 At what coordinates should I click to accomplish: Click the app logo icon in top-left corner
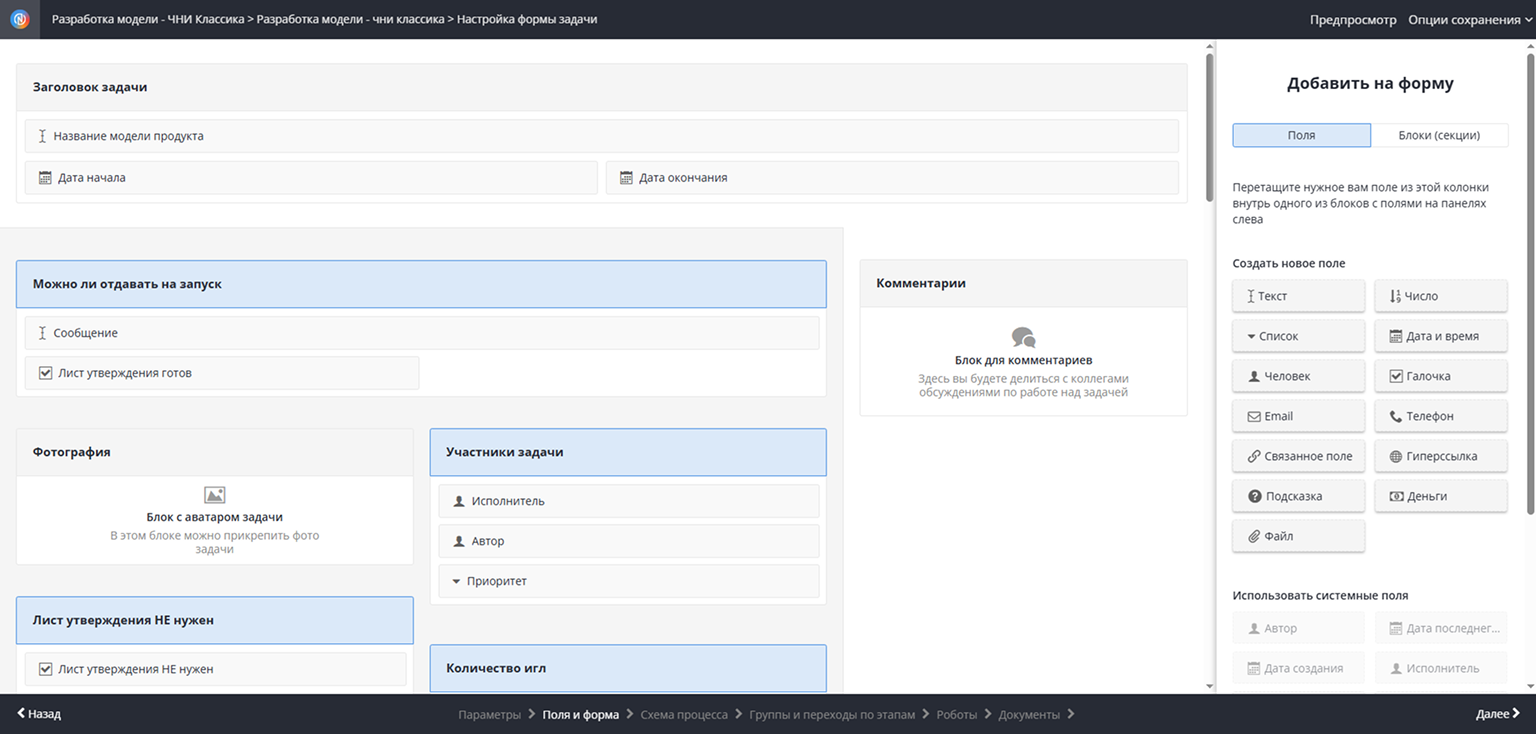point(20,19)
